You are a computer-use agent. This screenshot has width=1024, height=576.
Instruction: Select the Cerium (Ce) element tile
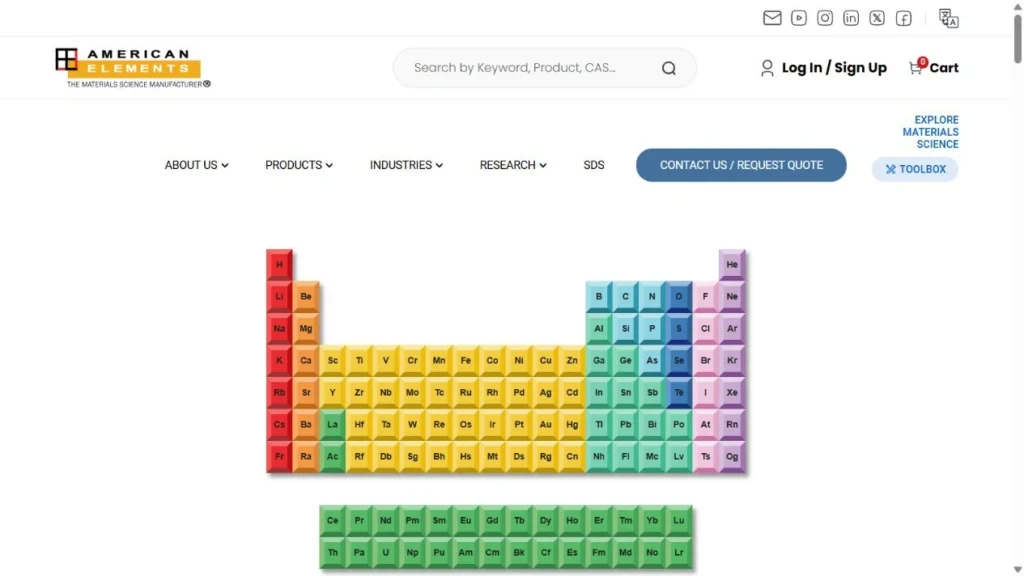pos(332,520)
